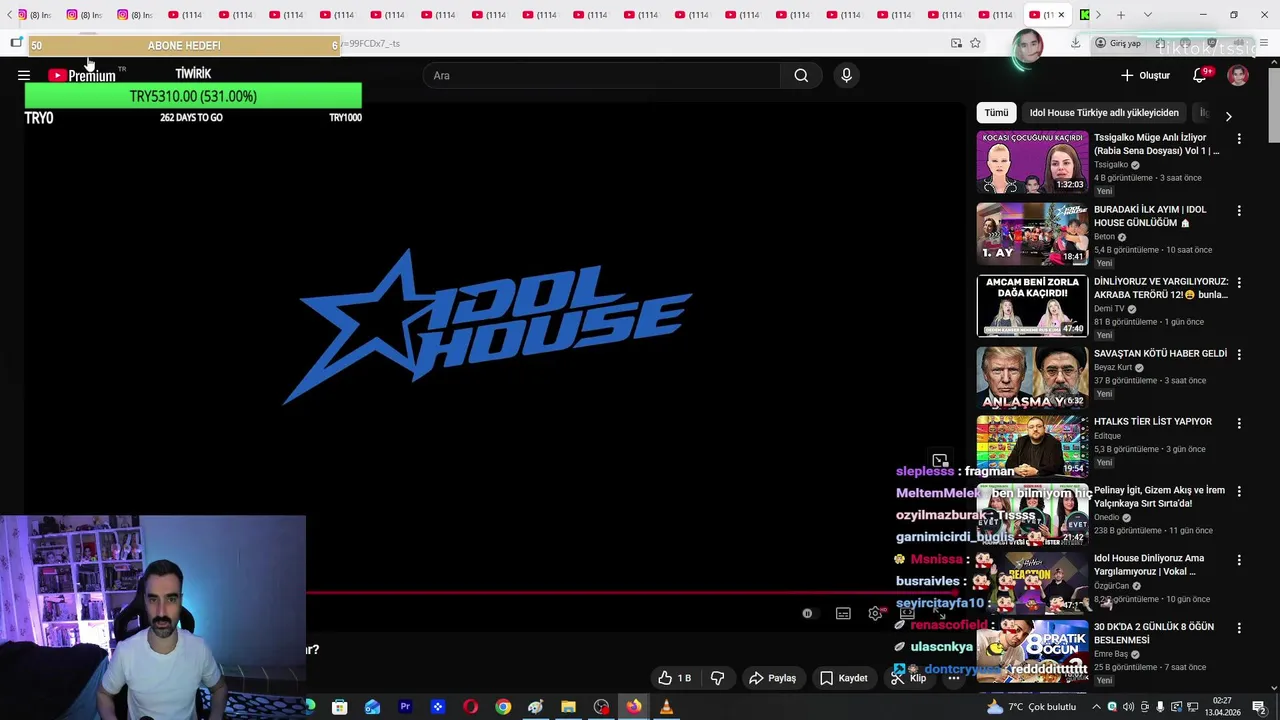The image size is (1280, 720).
Task: Open the YouTube hamburger guide menu
Action: (x=24, y=75)
